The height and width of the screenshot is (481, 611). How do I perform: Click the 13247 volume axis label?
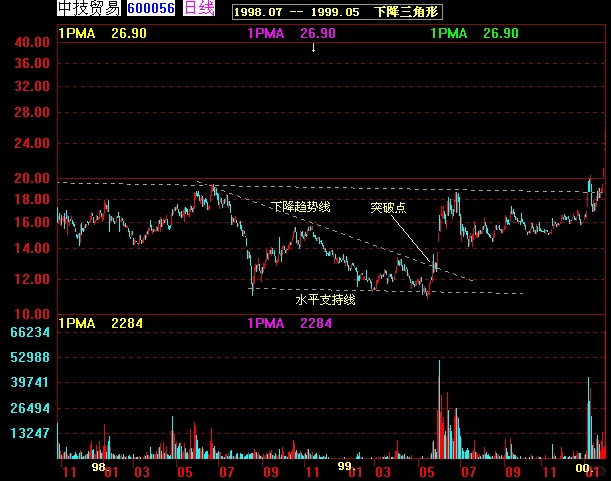30,433
